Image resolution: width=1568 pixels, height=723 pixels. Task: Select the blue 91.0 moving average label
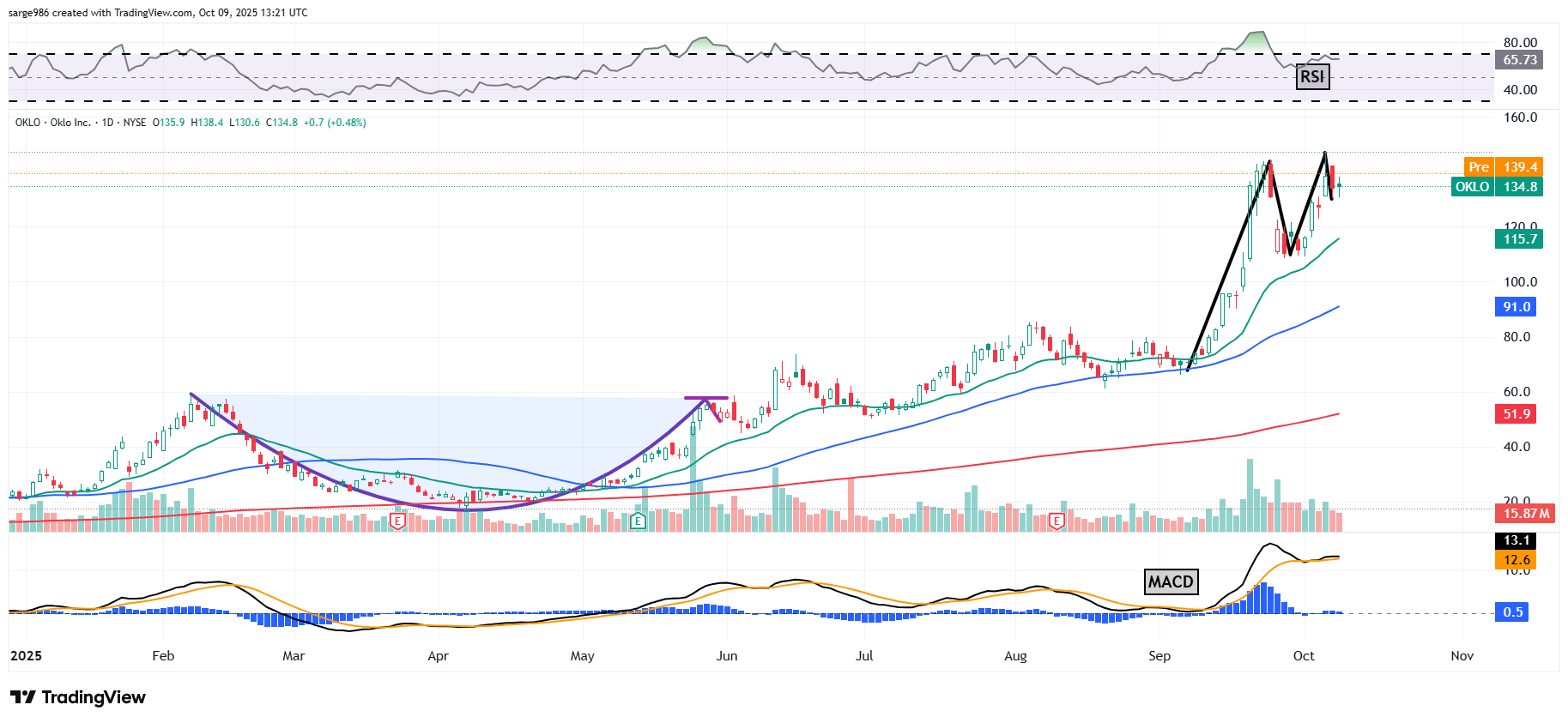click(1516, 307)
